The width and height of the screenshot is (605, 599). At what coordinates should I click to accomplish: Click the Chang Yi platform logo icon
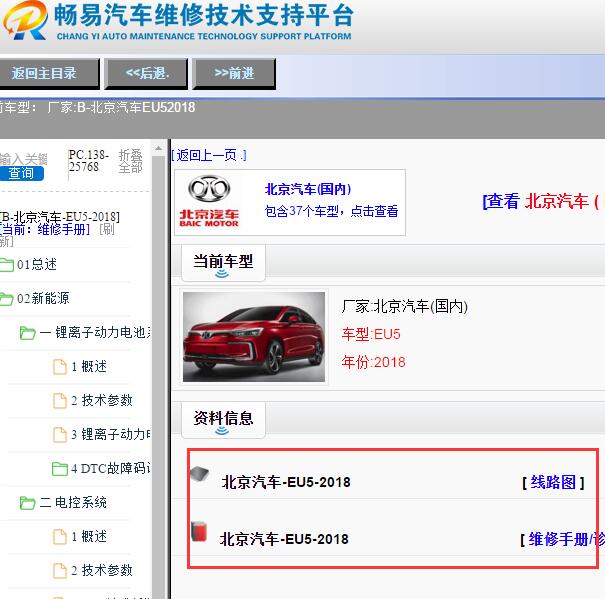click(x=25, y=20)
